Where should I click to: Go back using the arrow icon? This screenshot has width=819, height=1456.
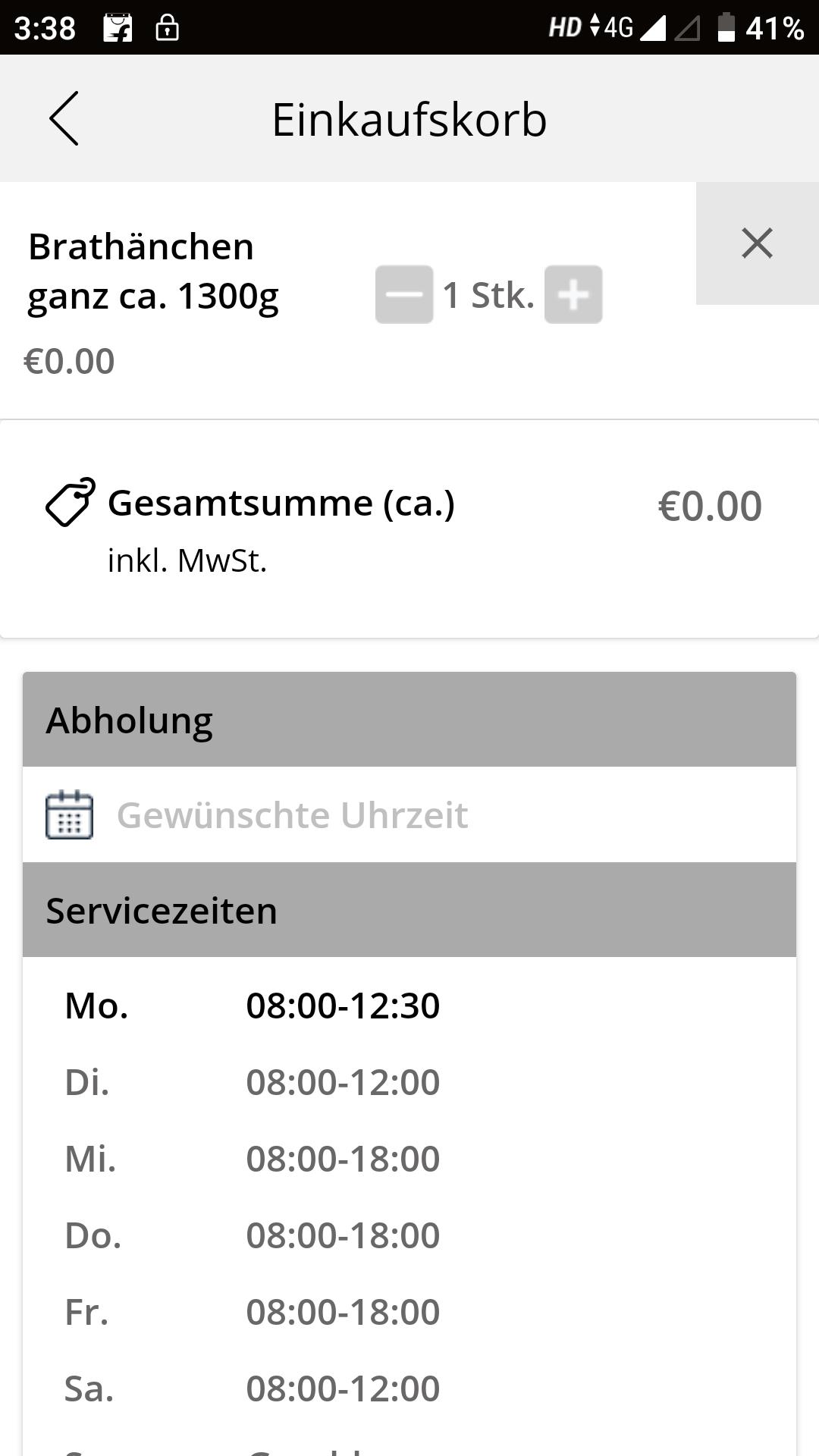(x=64, y=118)
